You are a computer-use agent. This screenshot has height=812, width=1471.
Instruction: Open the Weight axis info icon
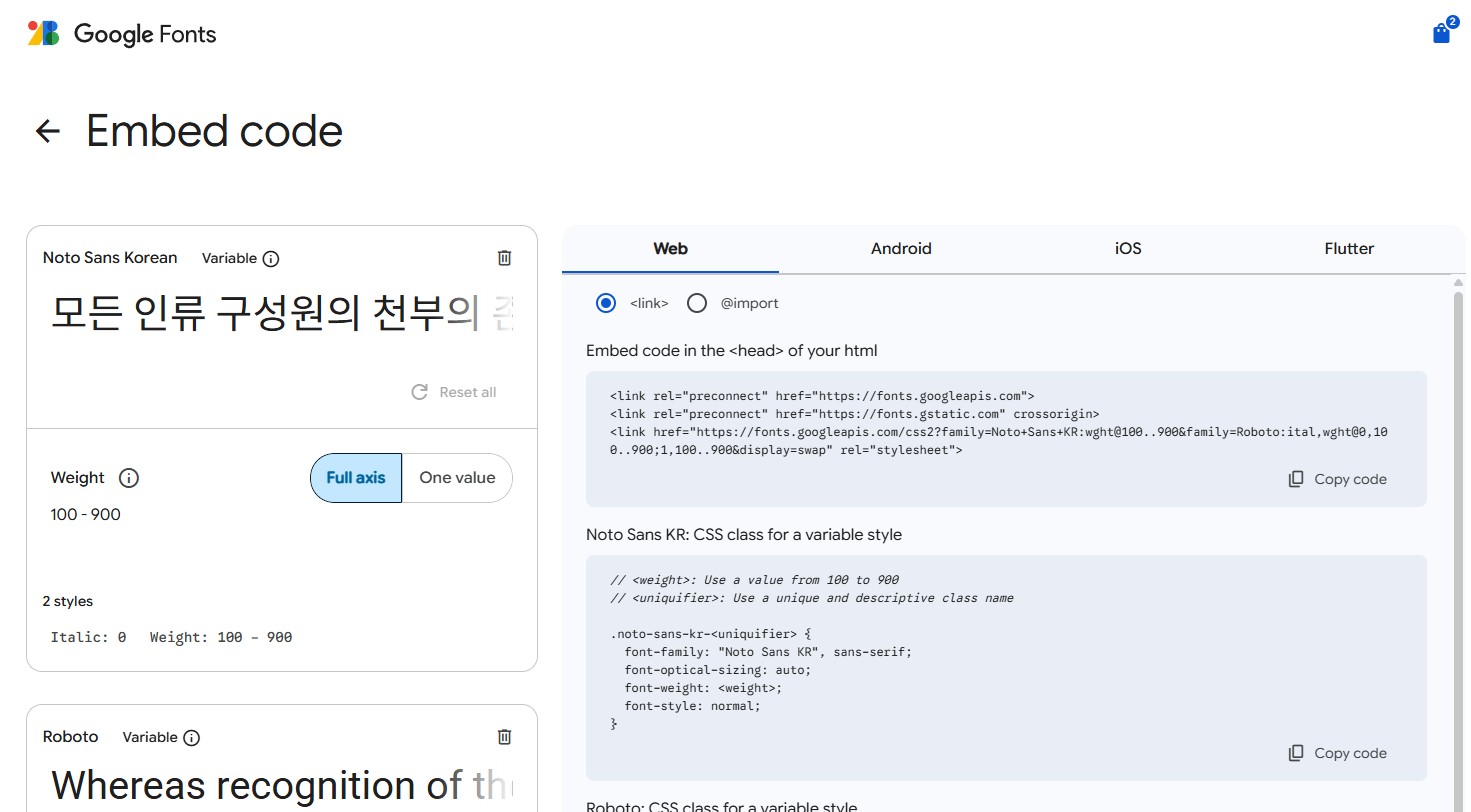click(x=129, y=478)
